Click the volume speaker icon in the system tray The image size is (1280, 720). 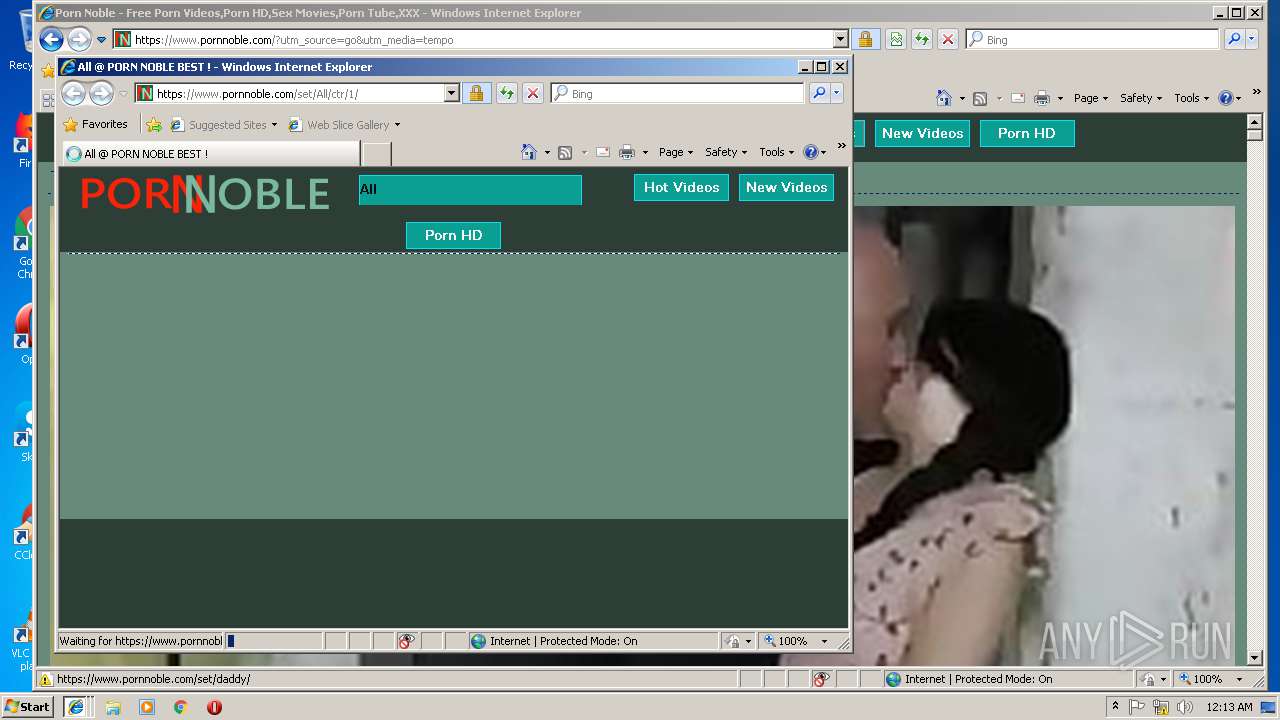tap(1185, 707)
